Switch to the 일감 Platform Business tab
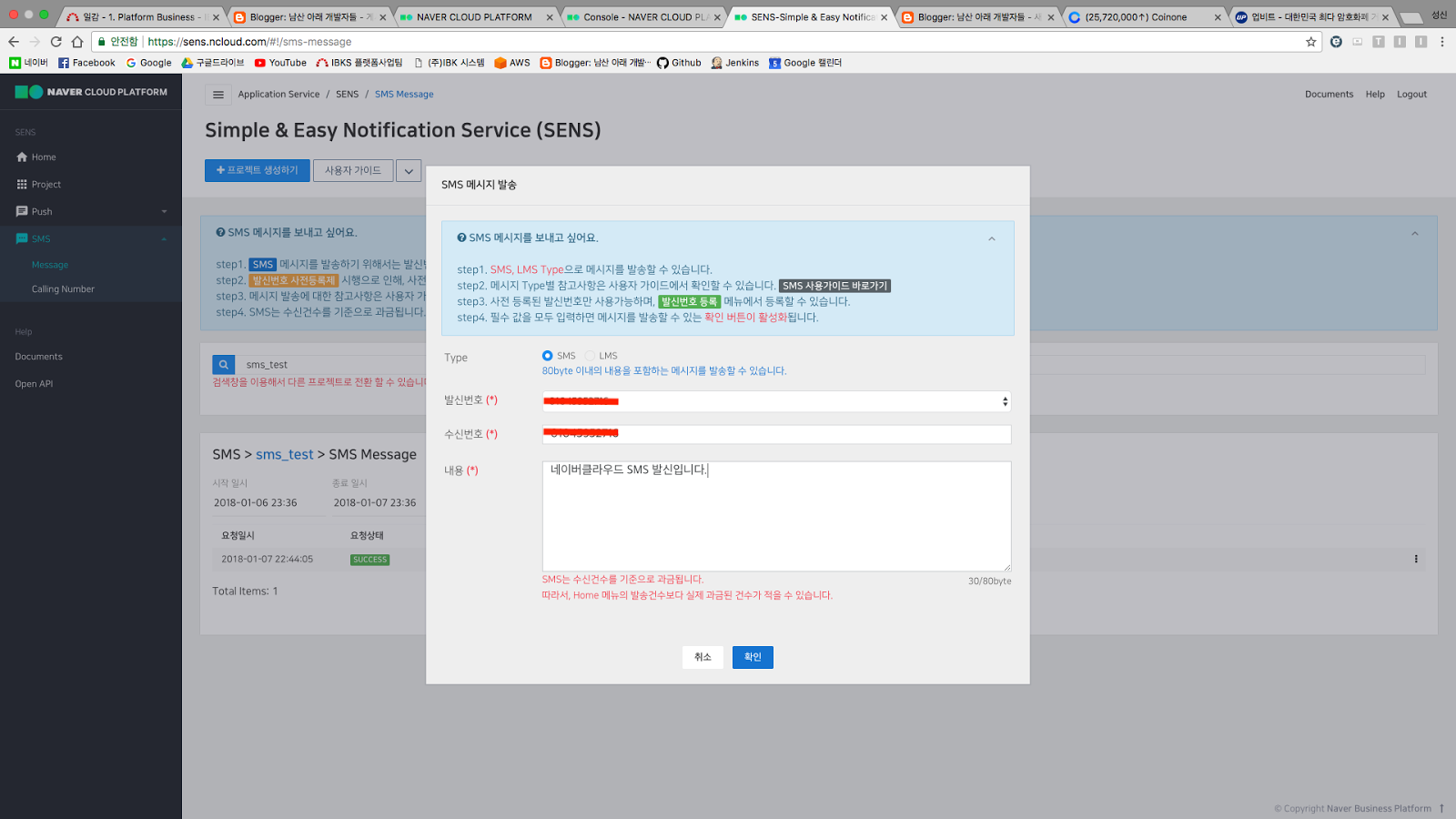The width and height of the screenshot is (1456, 819). tap(141, 16)
